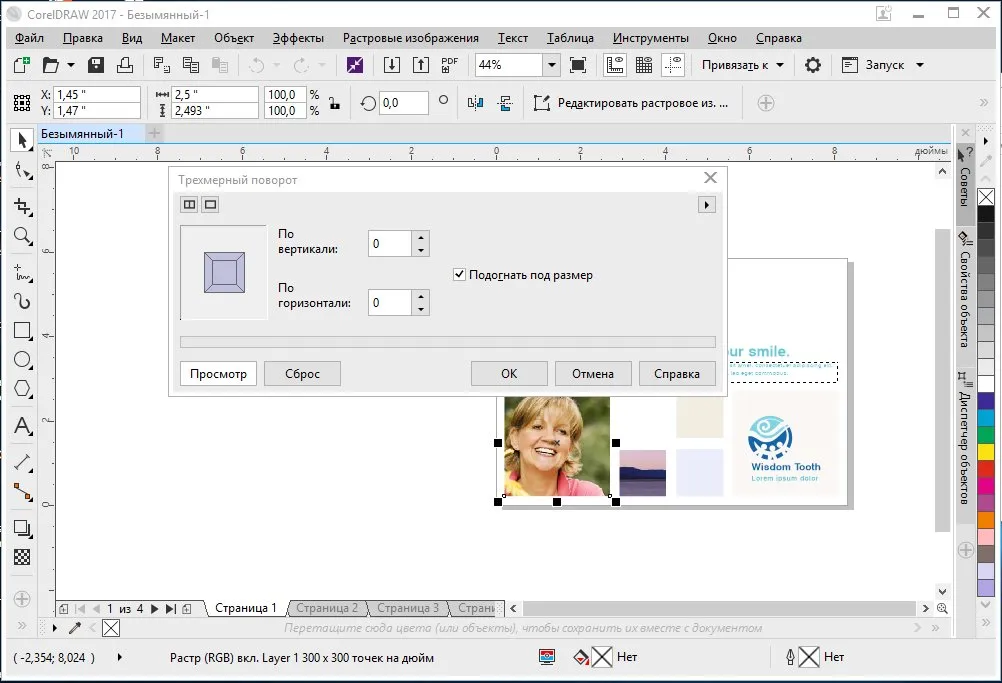1002x683 pixels.
Task: Click the Сброс button
Action: click(302, 374)
